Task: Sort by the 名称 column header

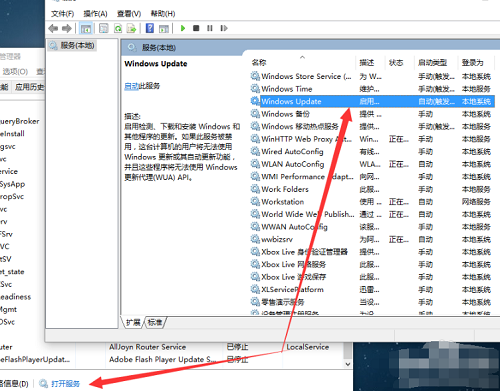Action: (259, 62)
